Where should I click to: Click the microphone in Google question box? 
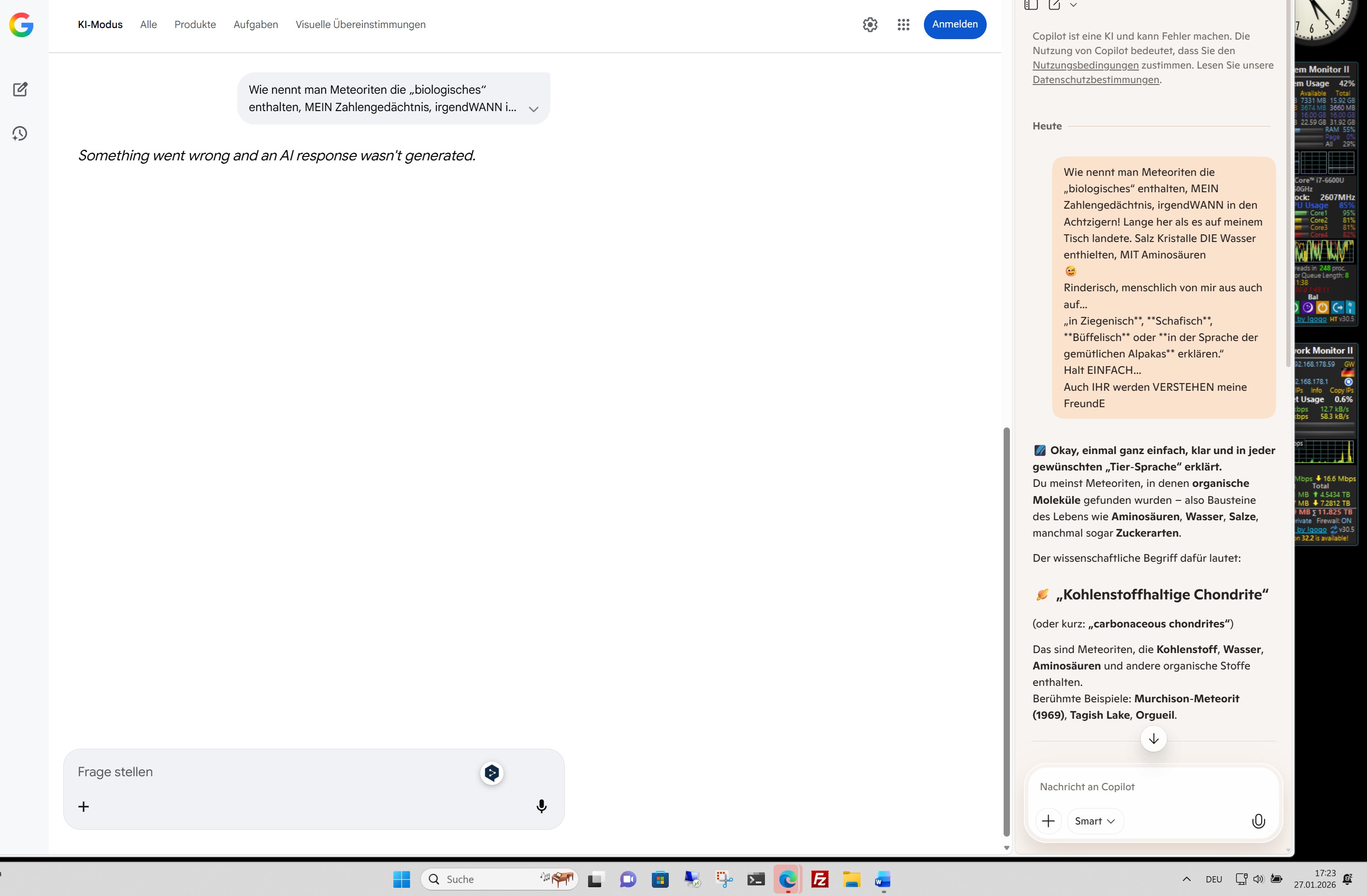(x=541, y=807)
